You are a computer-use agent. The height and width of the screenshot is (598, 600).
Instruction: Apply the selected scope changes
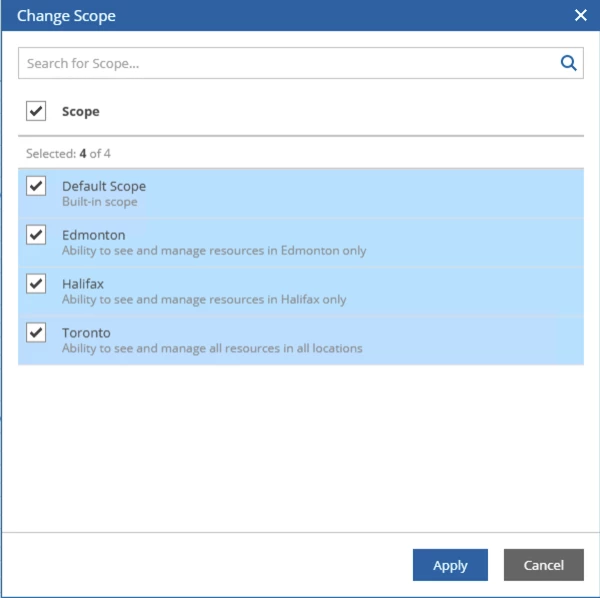point(450,565)
